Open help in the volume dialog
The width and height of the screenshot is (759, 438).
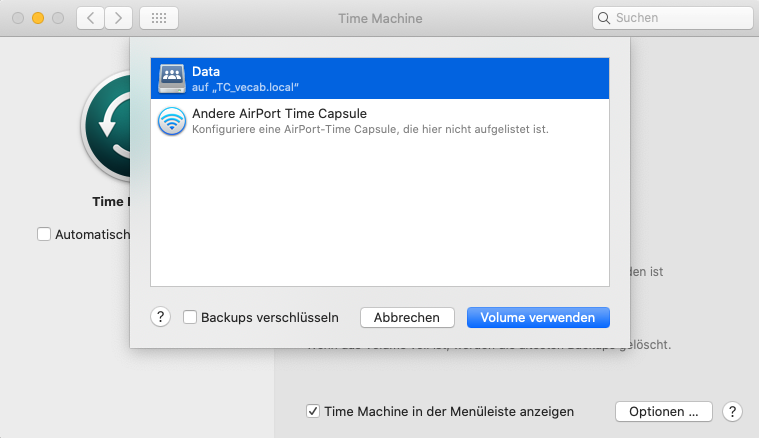(161, 317)
